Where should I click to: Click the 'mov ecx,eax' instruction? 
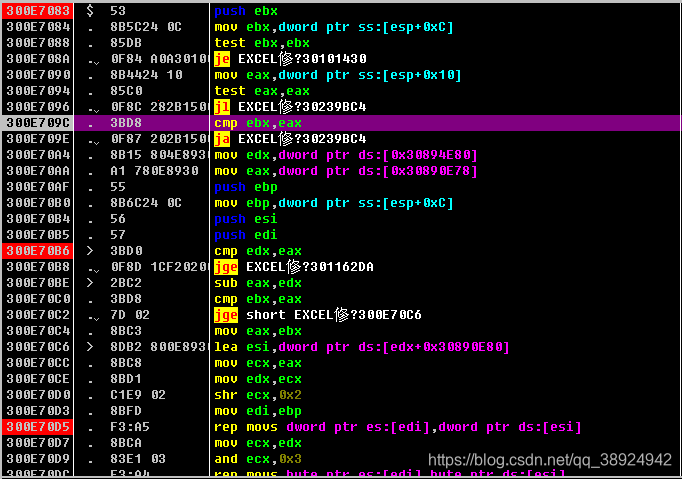point(258,363)
